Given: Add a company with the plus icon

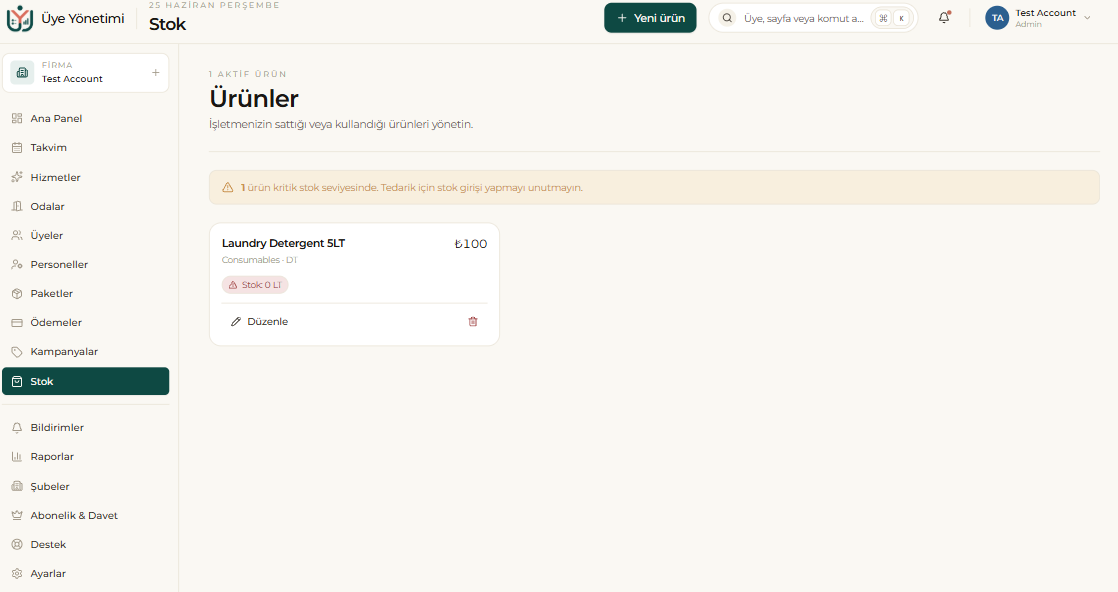Looking at the screenshot, I should coord(155,73).
